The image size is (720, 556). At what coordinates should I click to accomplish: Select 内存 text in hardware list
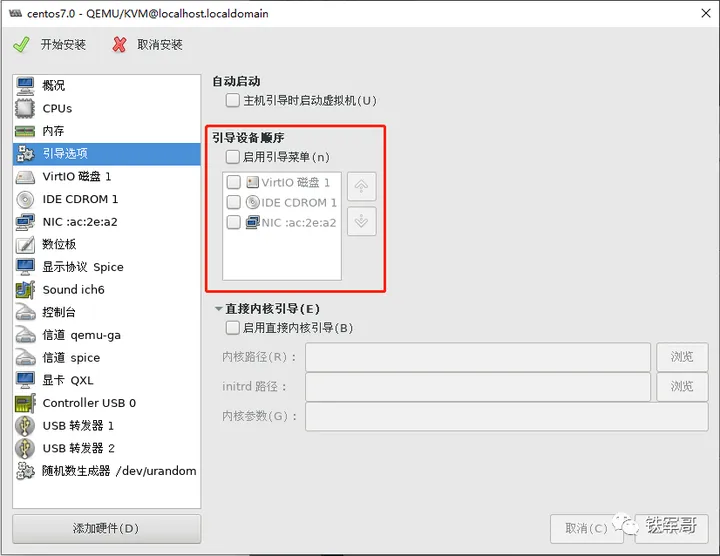(x=53, y=131)
